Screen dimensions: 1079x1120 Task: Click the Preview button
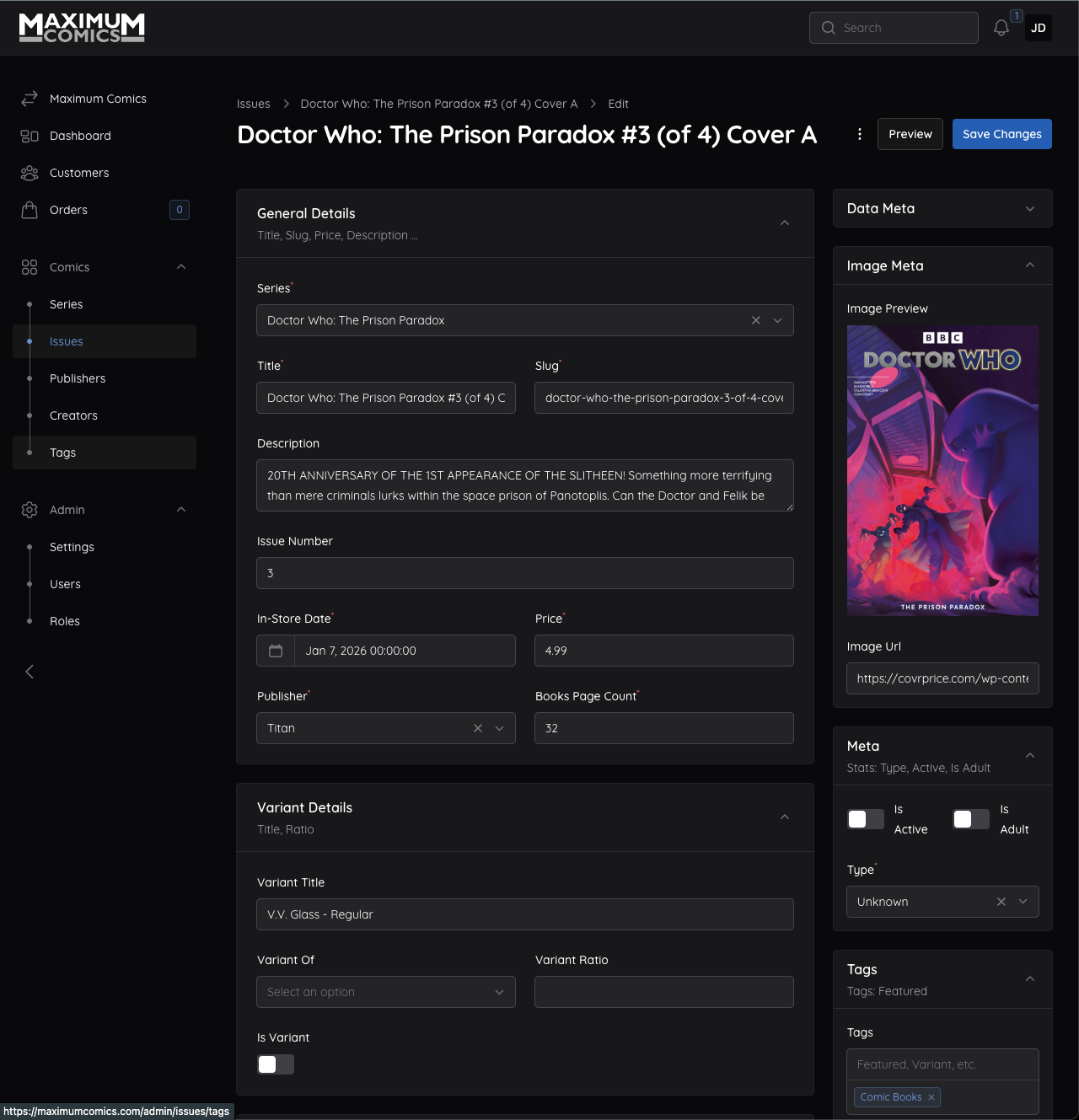pos(910,134)
